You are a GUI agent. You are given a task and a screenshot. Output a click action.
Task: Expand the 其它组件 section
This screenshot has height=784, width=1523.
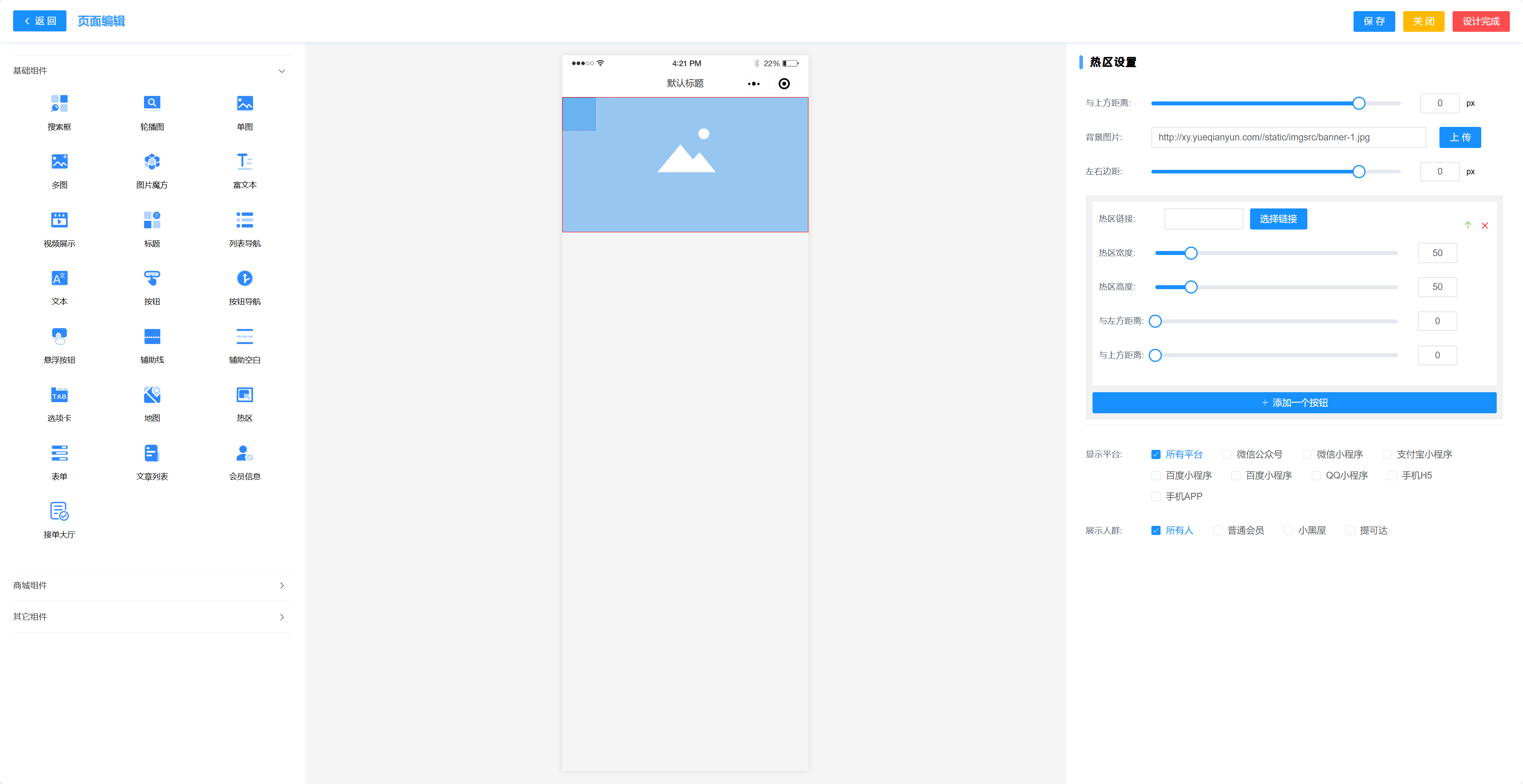(x=281, y=617)
